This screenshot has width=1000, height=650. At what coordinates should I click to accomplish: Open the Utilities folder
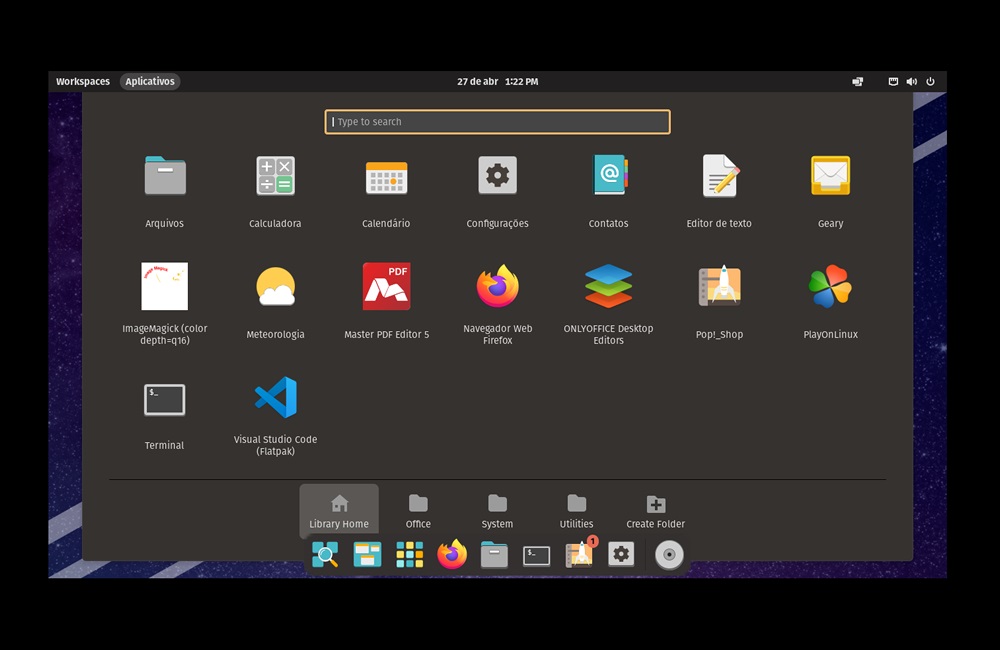[576, 511]
